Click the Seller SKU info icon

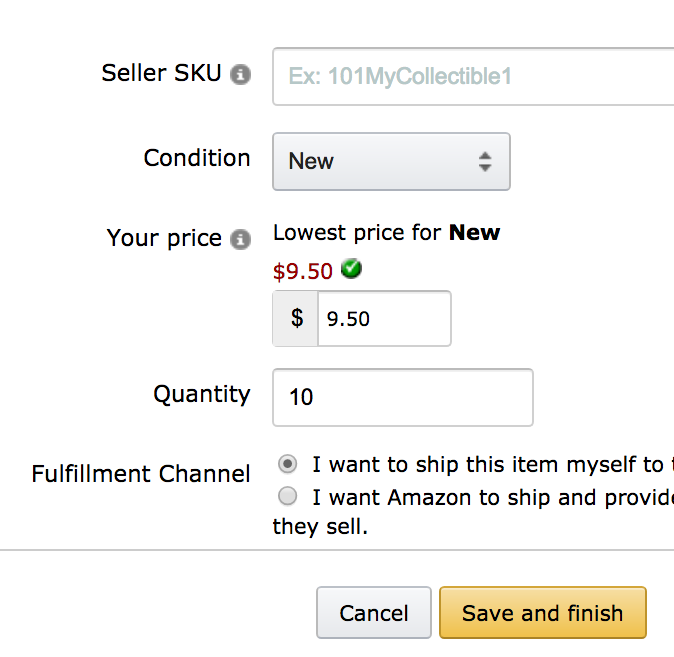[240, 74]
